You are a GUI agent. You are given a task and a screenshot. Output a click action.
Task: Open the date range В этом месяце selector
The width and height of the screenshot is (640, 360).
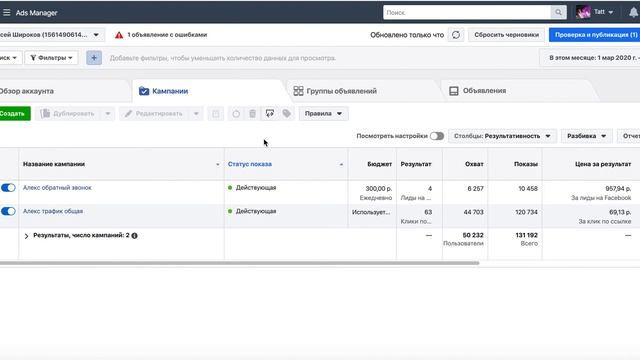(590, 58)
